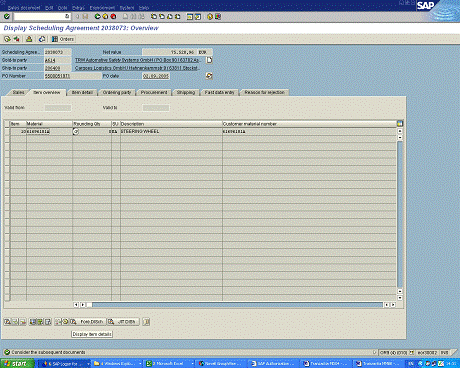Click the green checkmark Enter icon
Viewport: 460px width, 368px height.
click(7, 16)
